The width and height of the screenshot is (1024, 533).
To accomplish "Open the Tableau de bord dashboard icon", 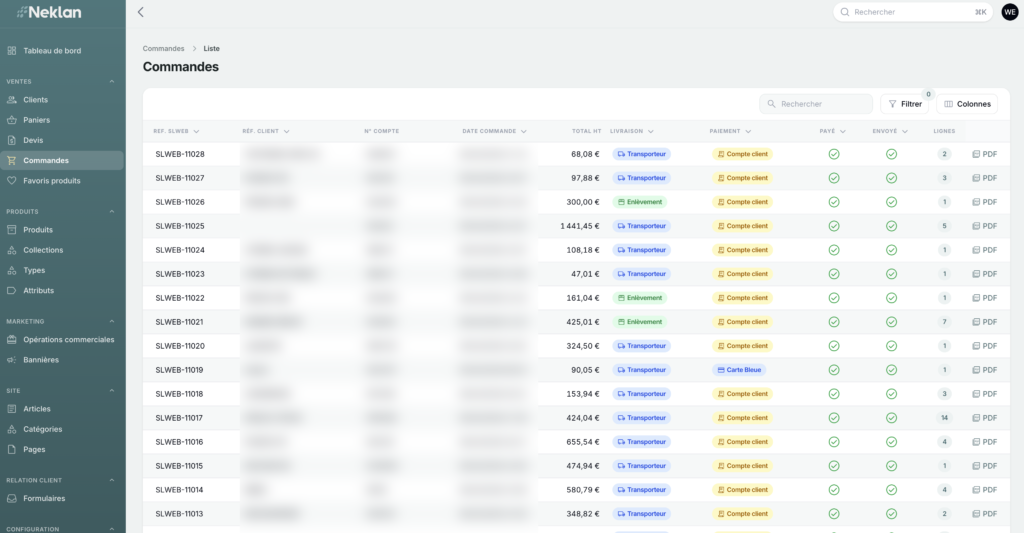I will coord(12,50).
